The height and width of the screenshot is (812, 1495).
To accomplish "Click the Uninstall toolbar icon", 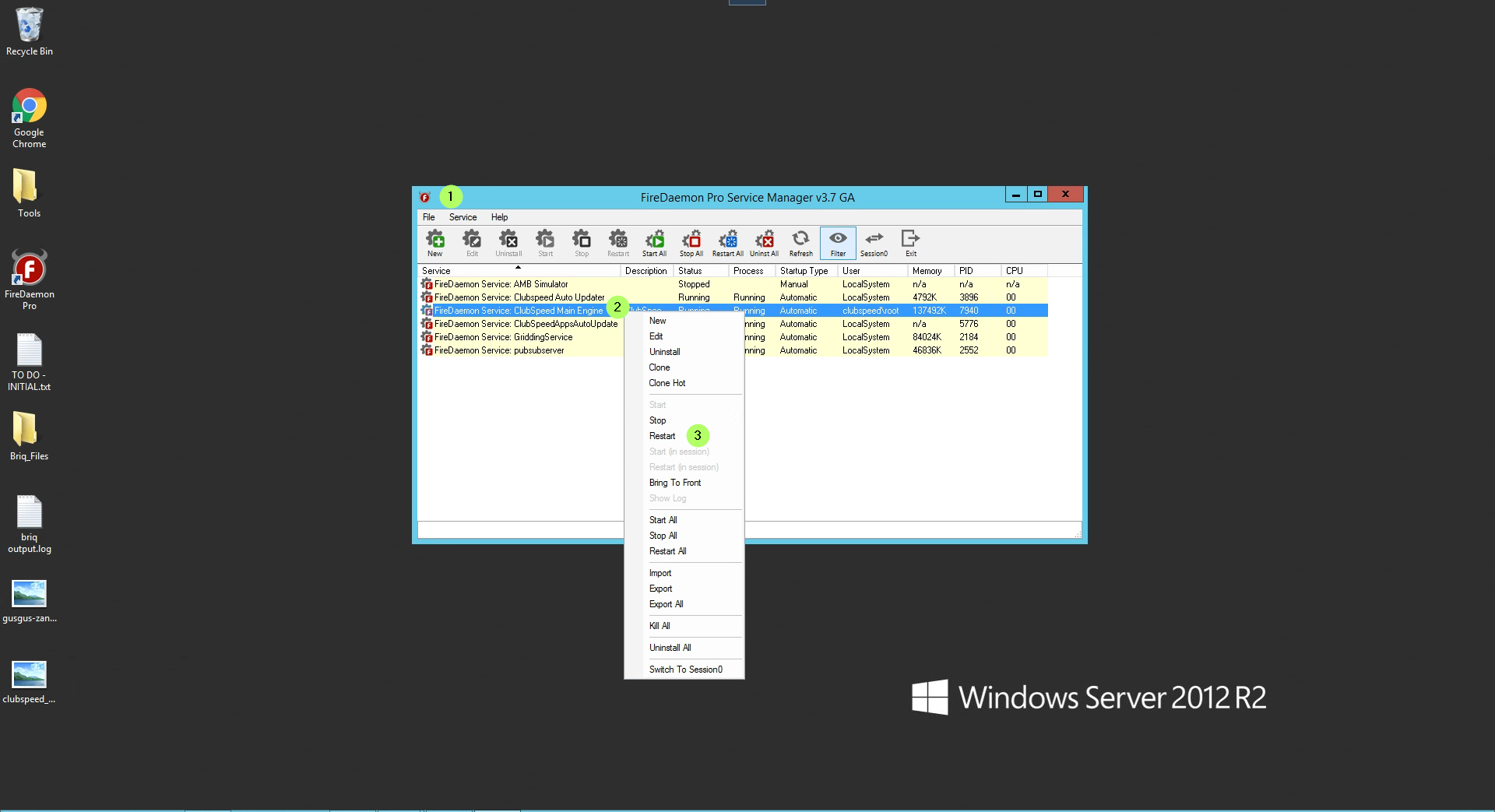I will pyautogui.click(x=508, y=243).
